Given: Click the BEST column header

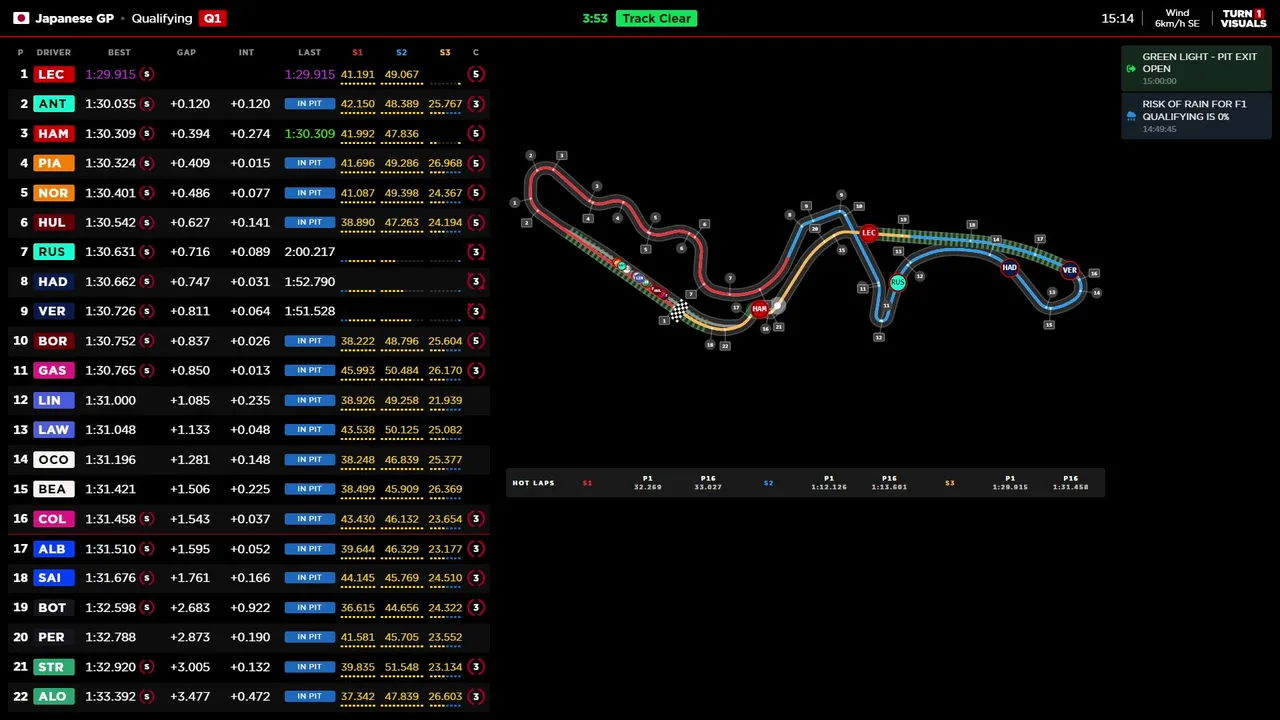Looking at the screenshot, I should click(119, 52).
